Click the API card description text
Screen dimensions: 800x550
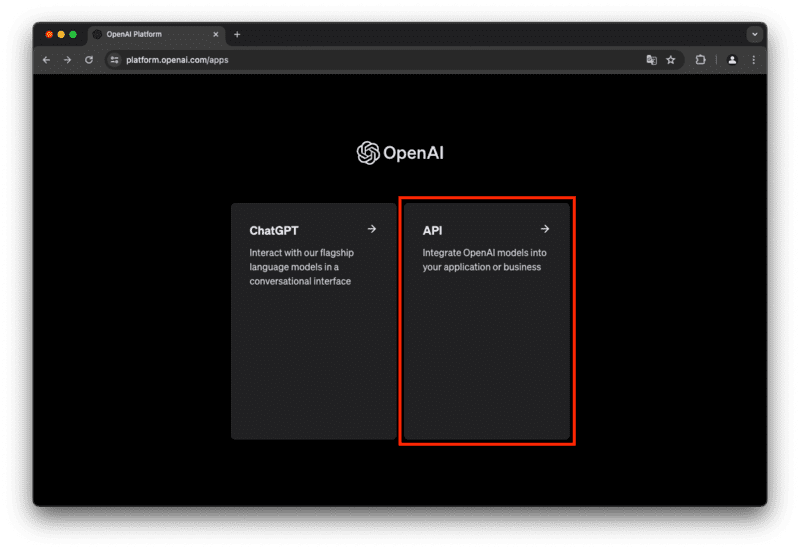pyautogui.click(x=481, y=260)
